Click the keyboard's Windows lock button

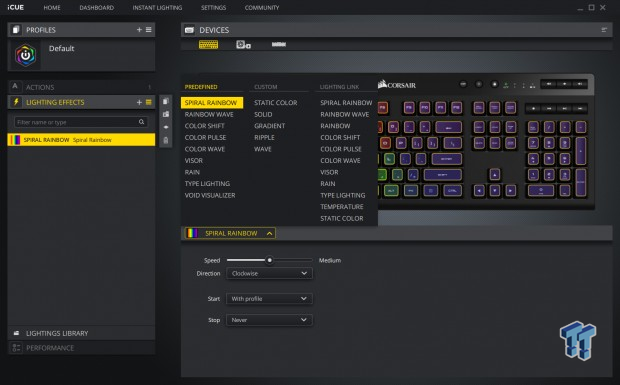tap(494, 84)
